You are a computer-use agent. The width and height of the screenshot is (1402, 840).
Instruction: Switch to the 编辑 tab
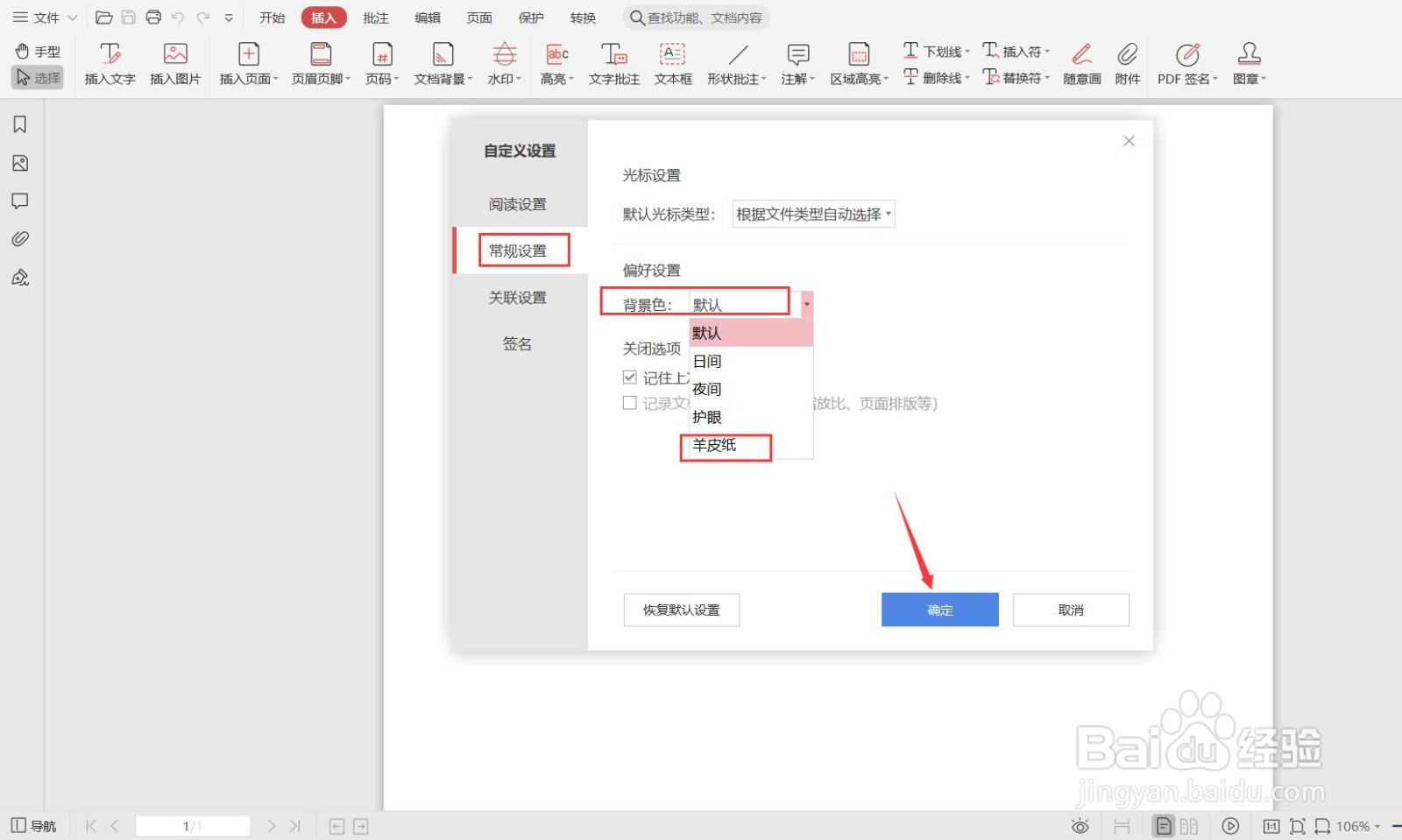pos(428,18)
